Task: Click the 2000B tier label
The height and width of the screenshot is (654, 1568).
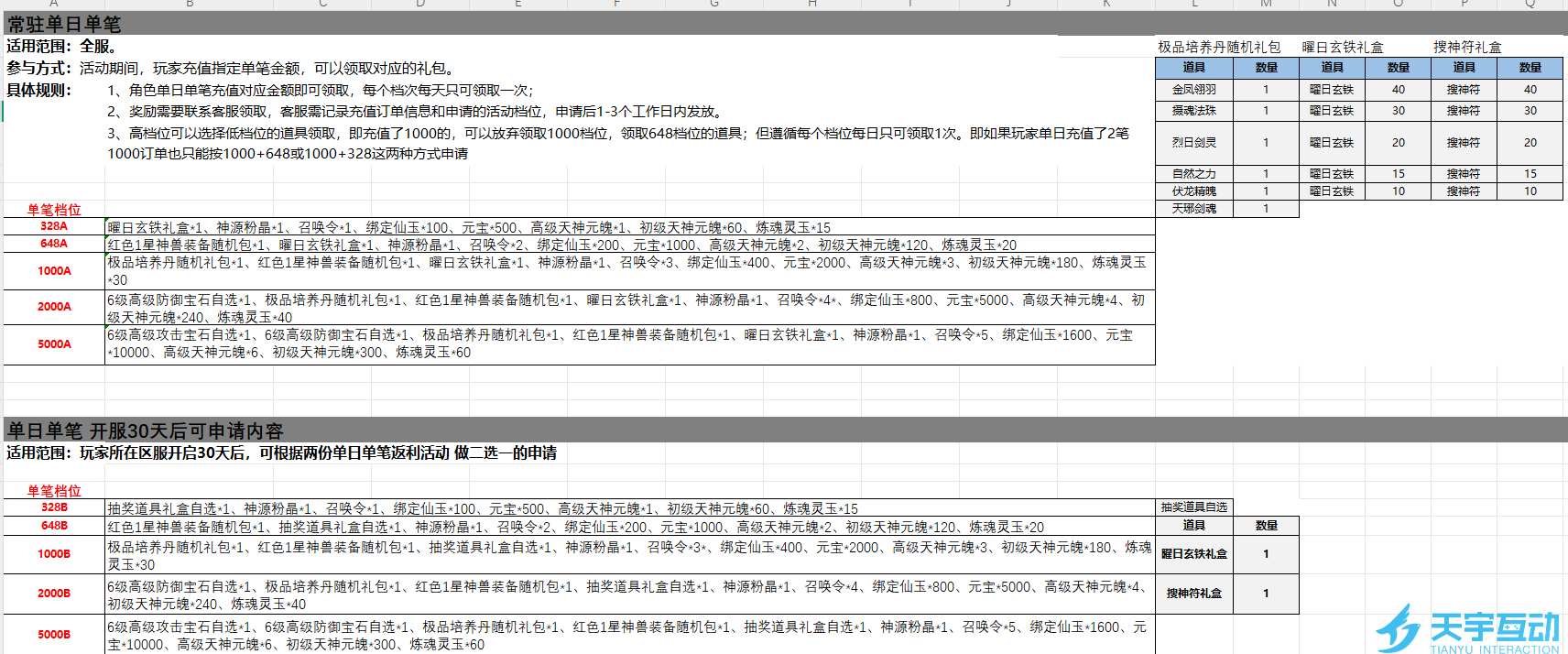Action: pyautogui.click(x=54, y=594)
